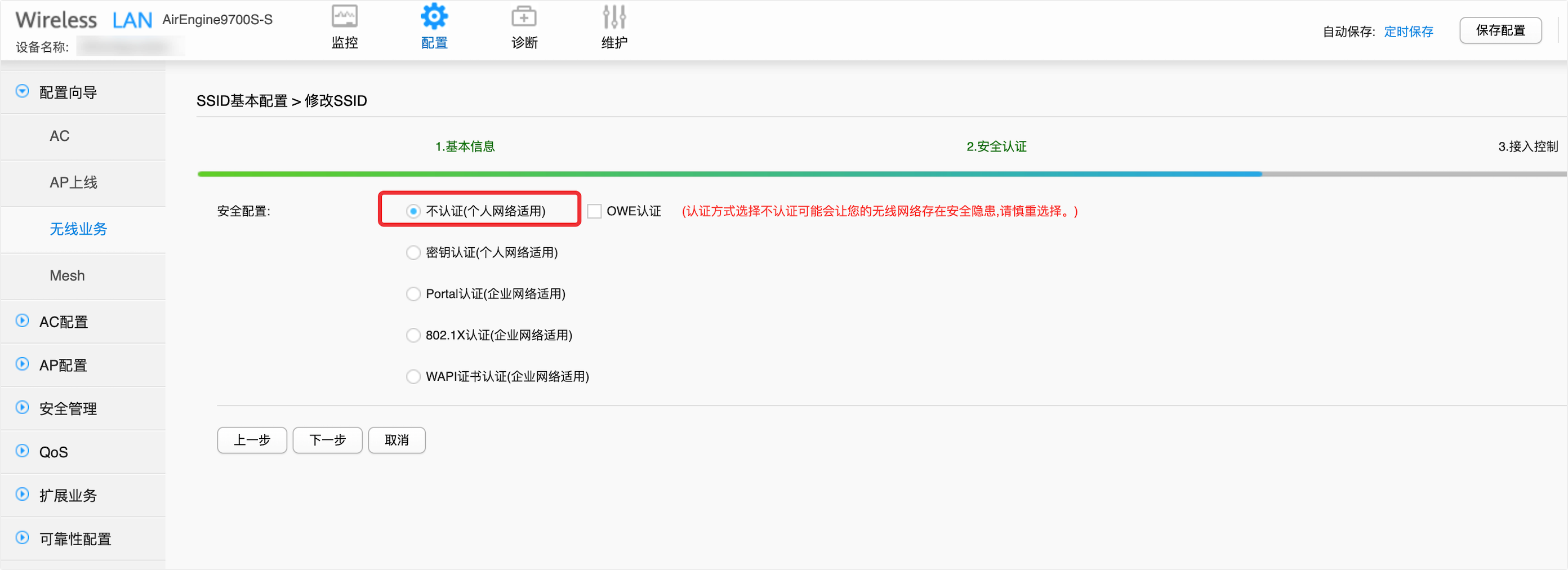Expand the AC配置 arrow icon
The image size is (1568, 570).
[22, 321]
